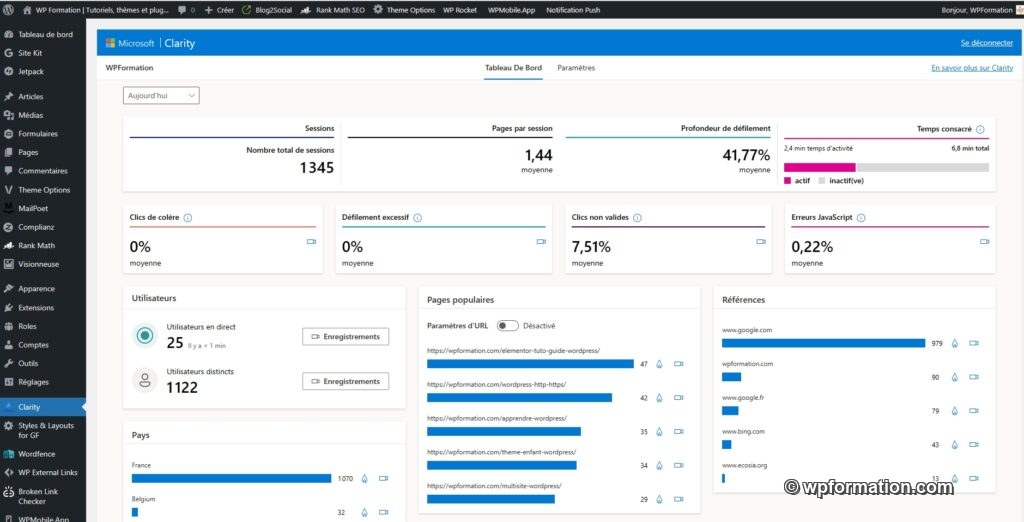Image resolution: width=1024 pixels, height=522 pixels.
Task: Open Wordfence menu
Action: point(42,454)
